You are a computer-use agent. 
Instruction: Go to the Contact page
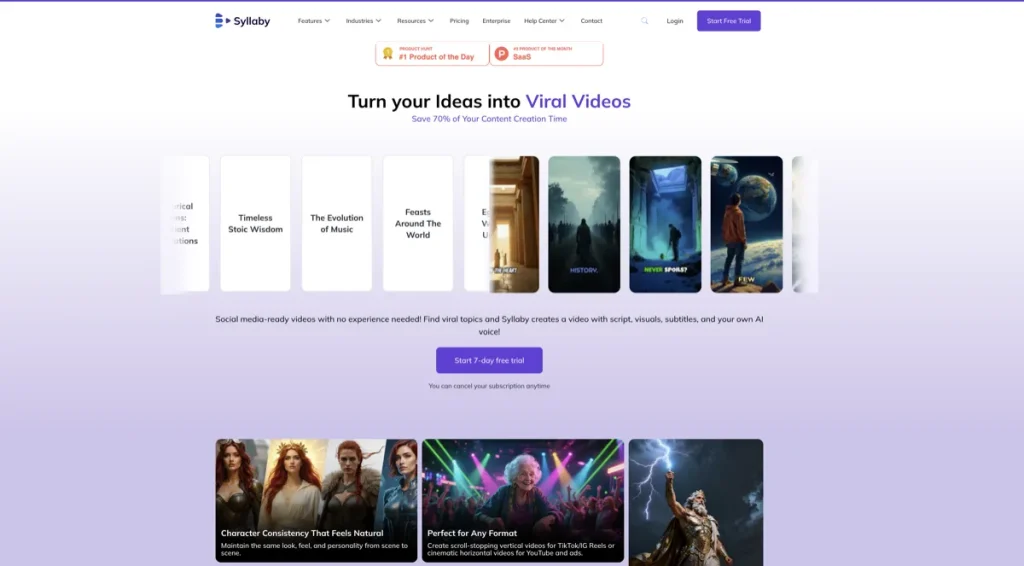tap(592, 21)
